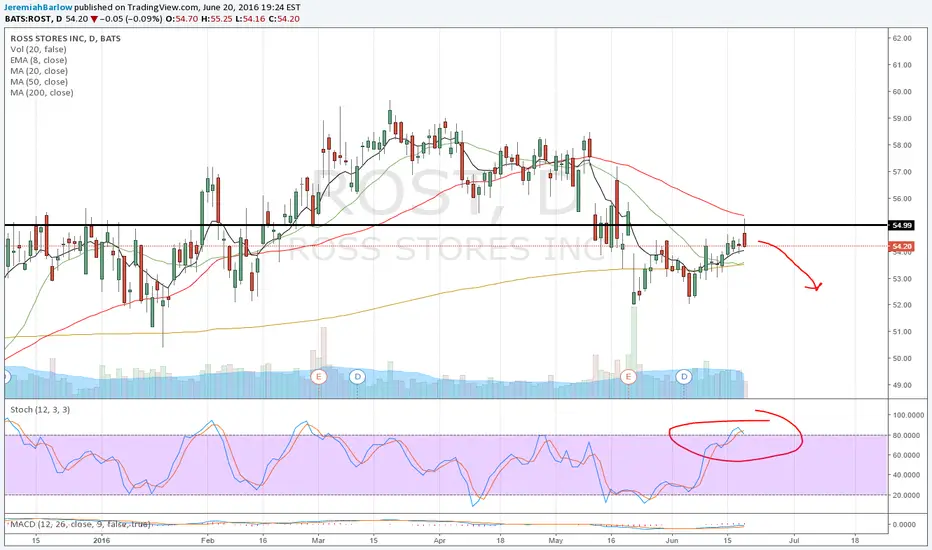This screenshot has height=550, width=932.
Task: Click the 51.00 price axis label
Action: tap(902, 332)
